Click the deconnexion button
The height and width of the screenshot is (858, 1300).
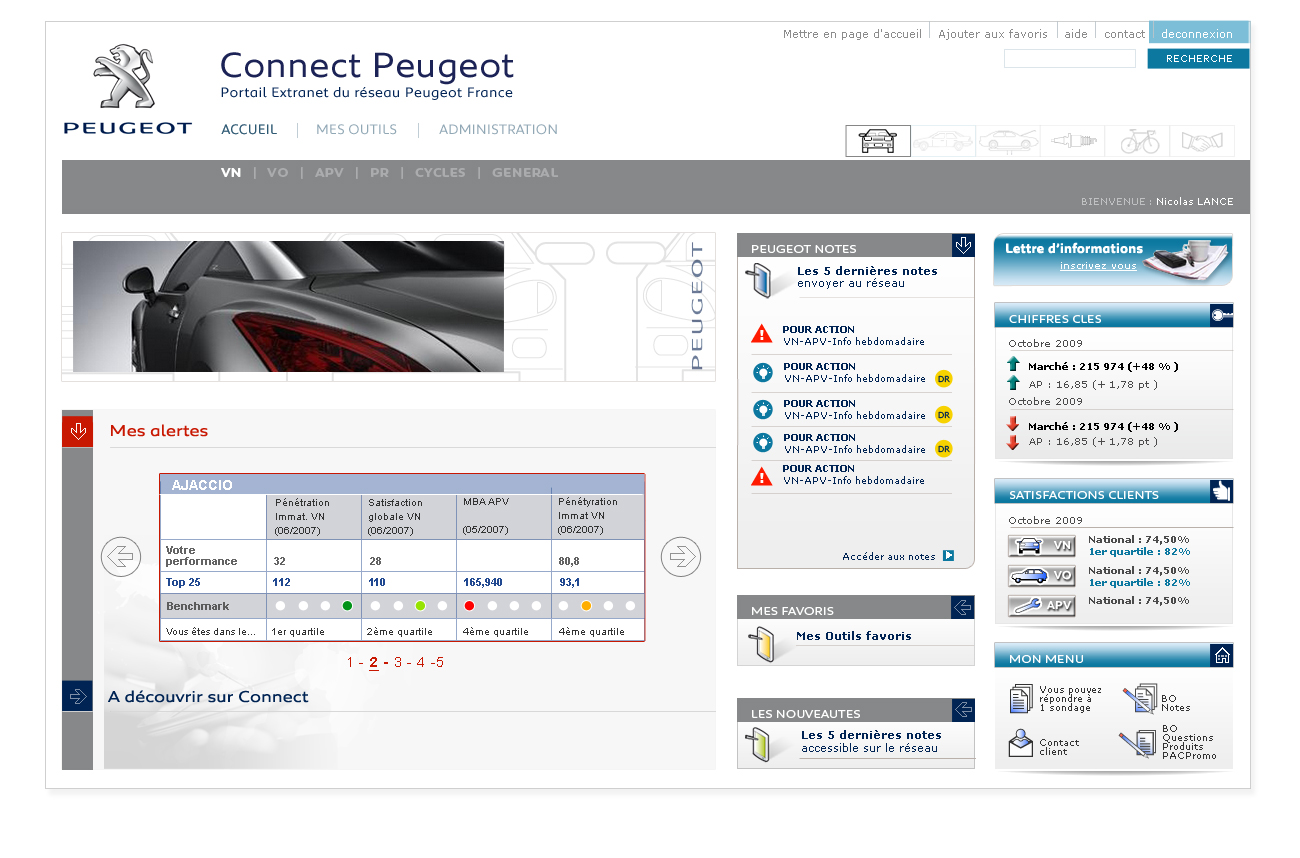[1198, 33]
